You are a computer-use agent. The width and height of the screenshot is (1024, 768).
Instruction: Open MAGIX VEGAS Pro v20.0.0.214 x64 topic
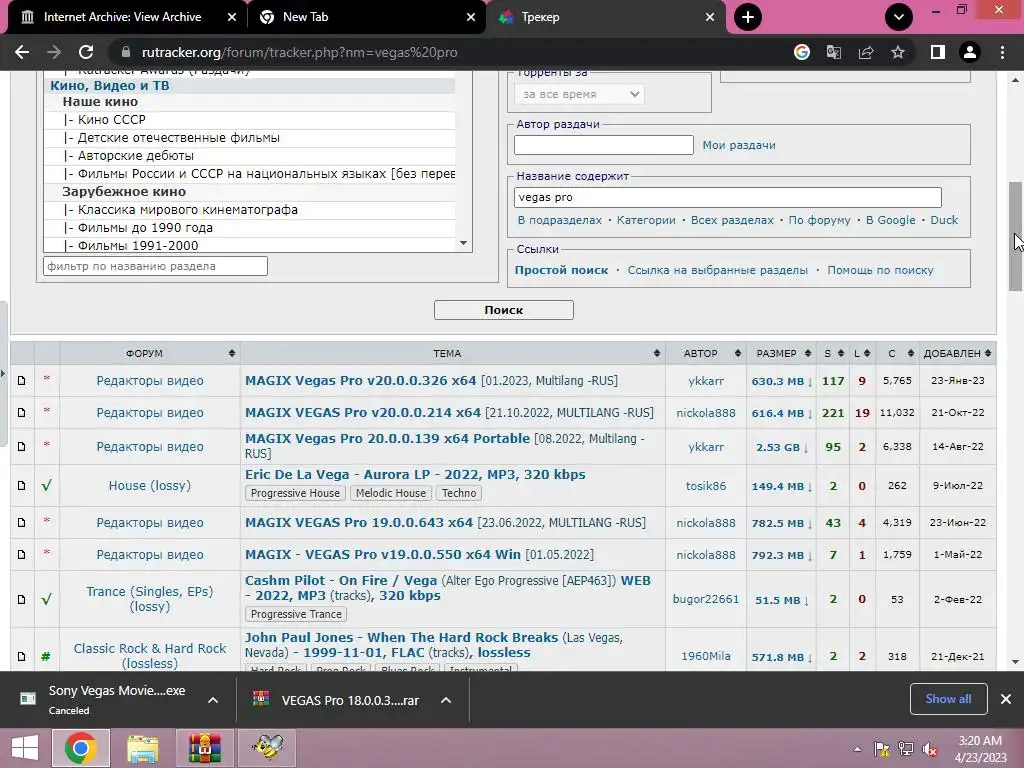pyautogui.click(x=362, y=413)
